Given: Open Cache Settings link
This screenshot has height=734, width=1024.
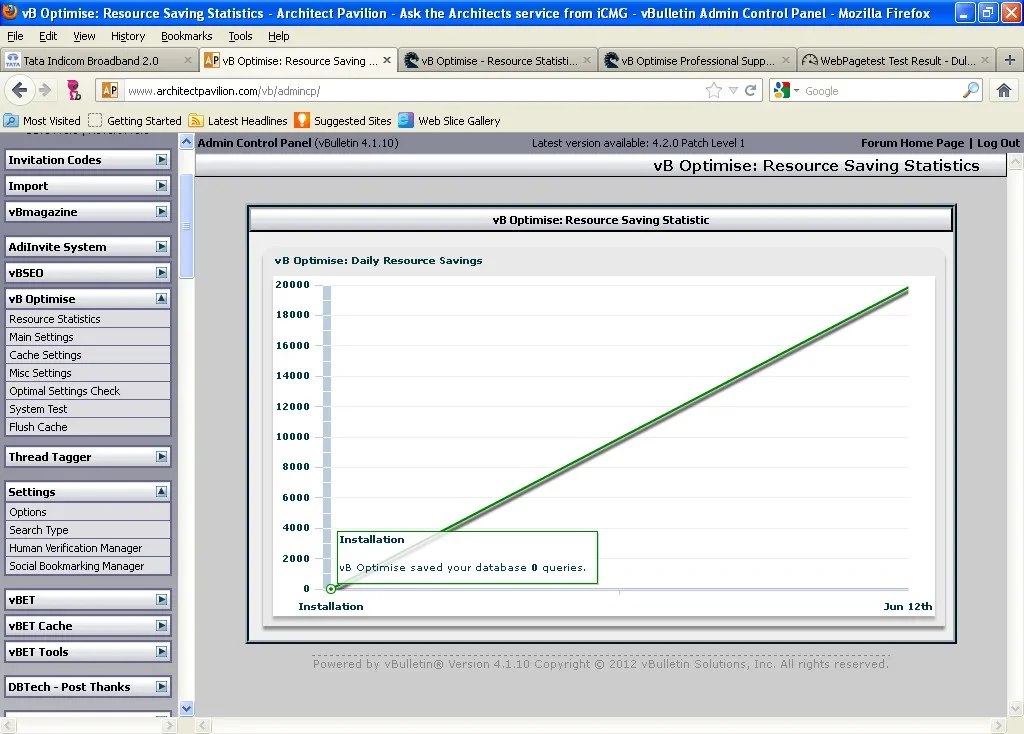Looking at the screenshot, I should tap(45, 355).
